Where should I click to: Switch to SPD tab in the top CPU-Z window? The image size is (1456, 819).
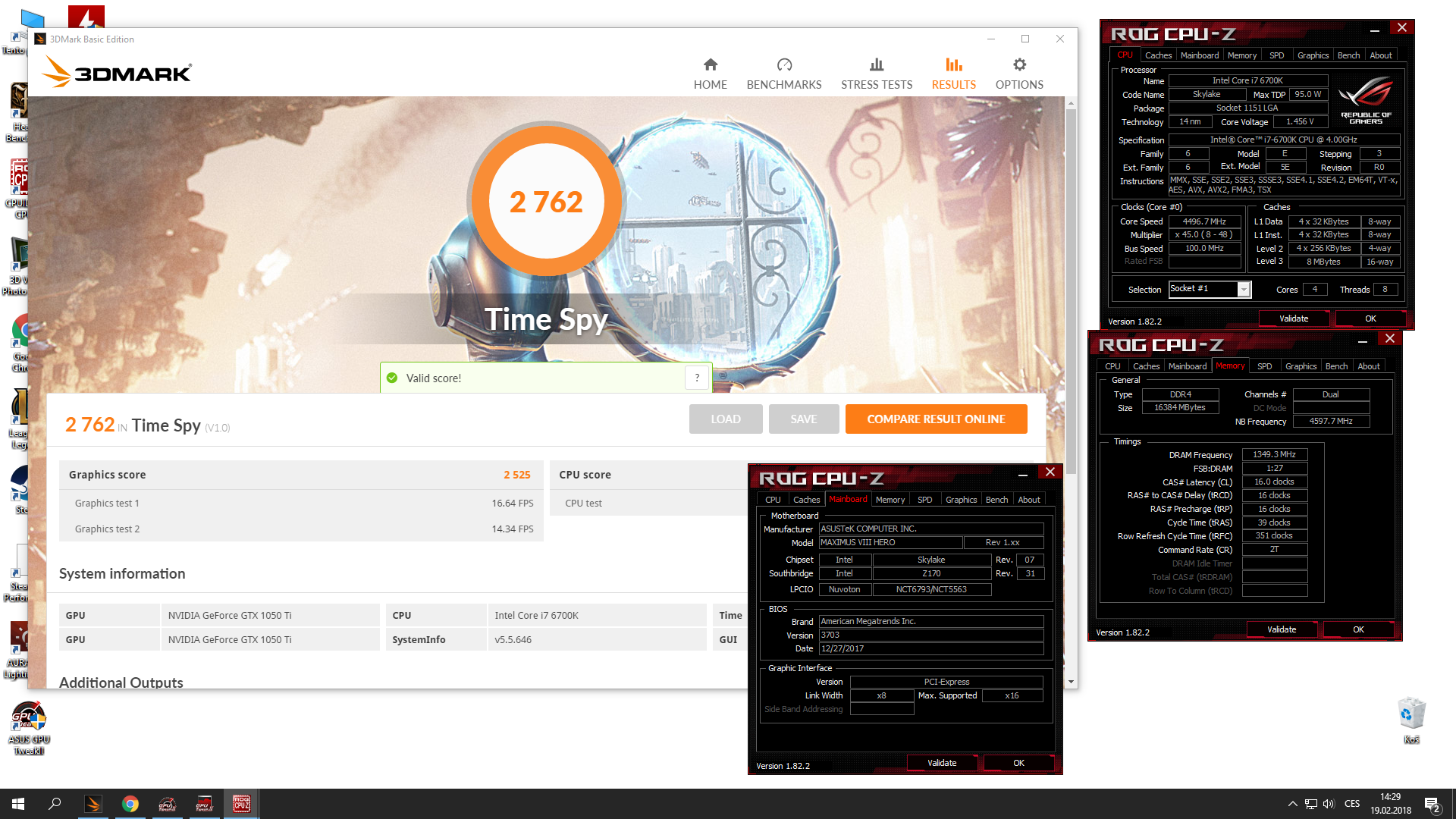coord(1277,55)
